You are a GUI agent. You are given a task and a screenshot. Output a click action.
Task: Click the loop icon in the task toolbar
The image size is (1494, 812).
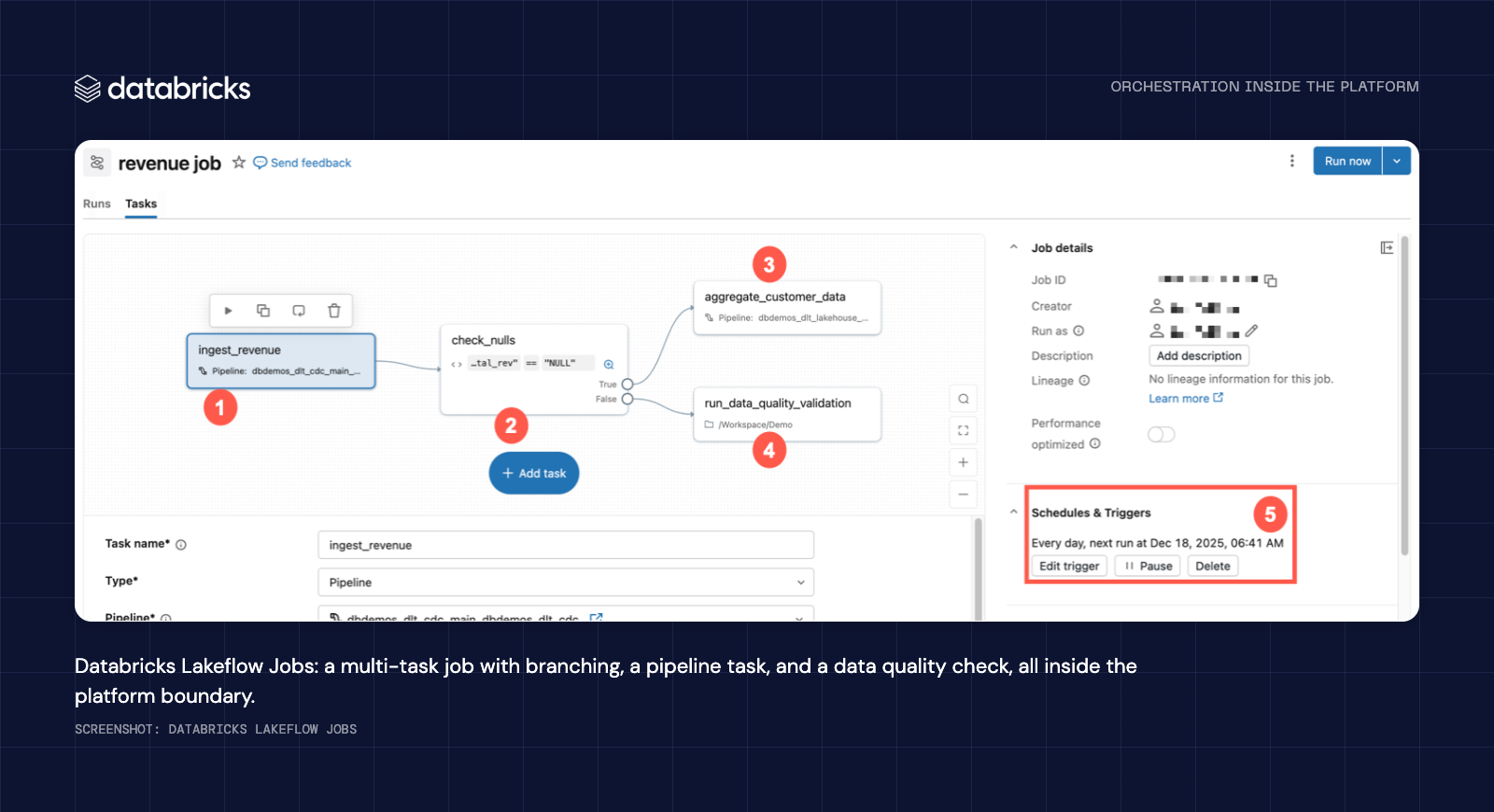coord(299,311)
